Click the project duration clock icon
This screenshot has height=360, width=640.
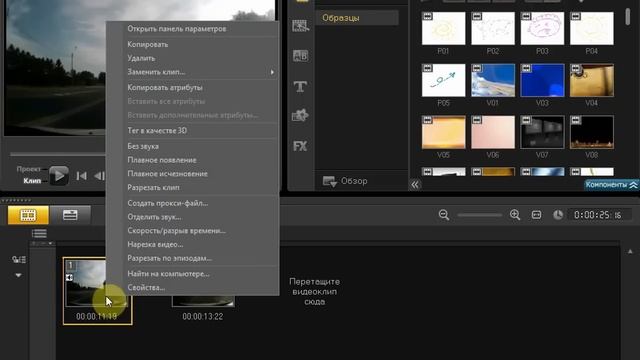click(x=558, y=215)
